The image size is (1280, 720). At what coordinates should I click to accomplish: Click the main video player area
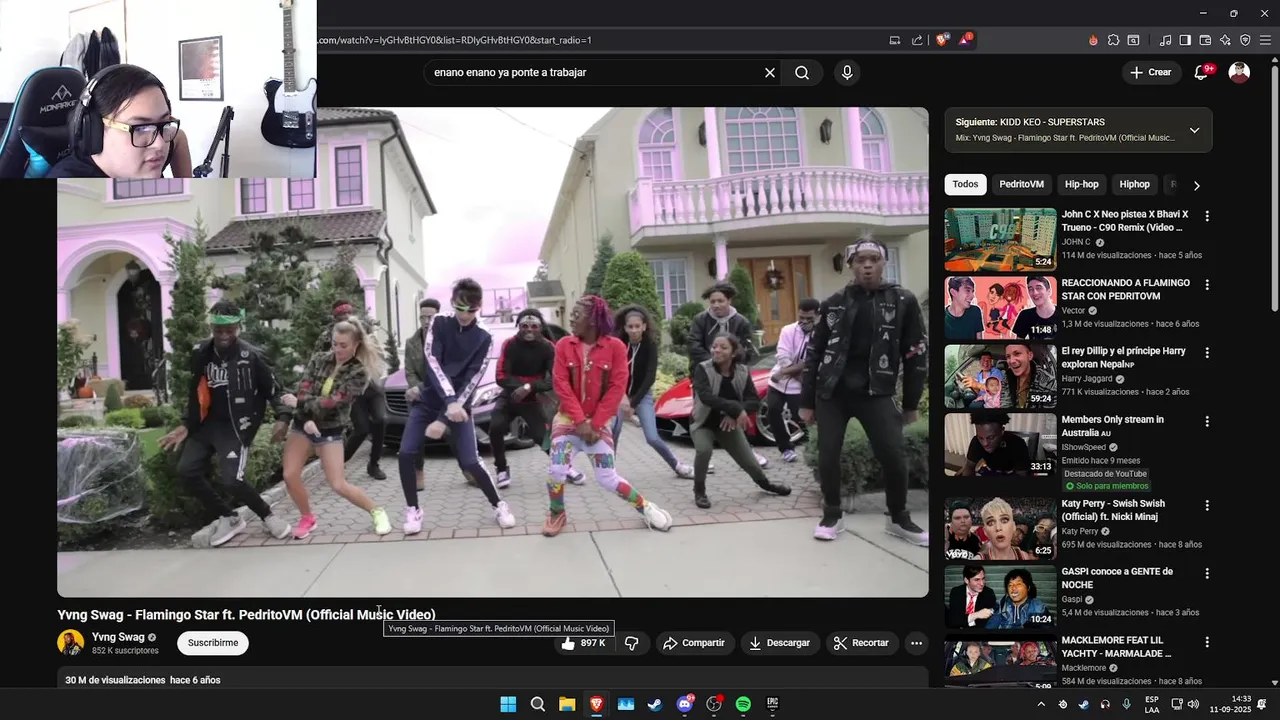pyautogui.click(x=492, y=352)
